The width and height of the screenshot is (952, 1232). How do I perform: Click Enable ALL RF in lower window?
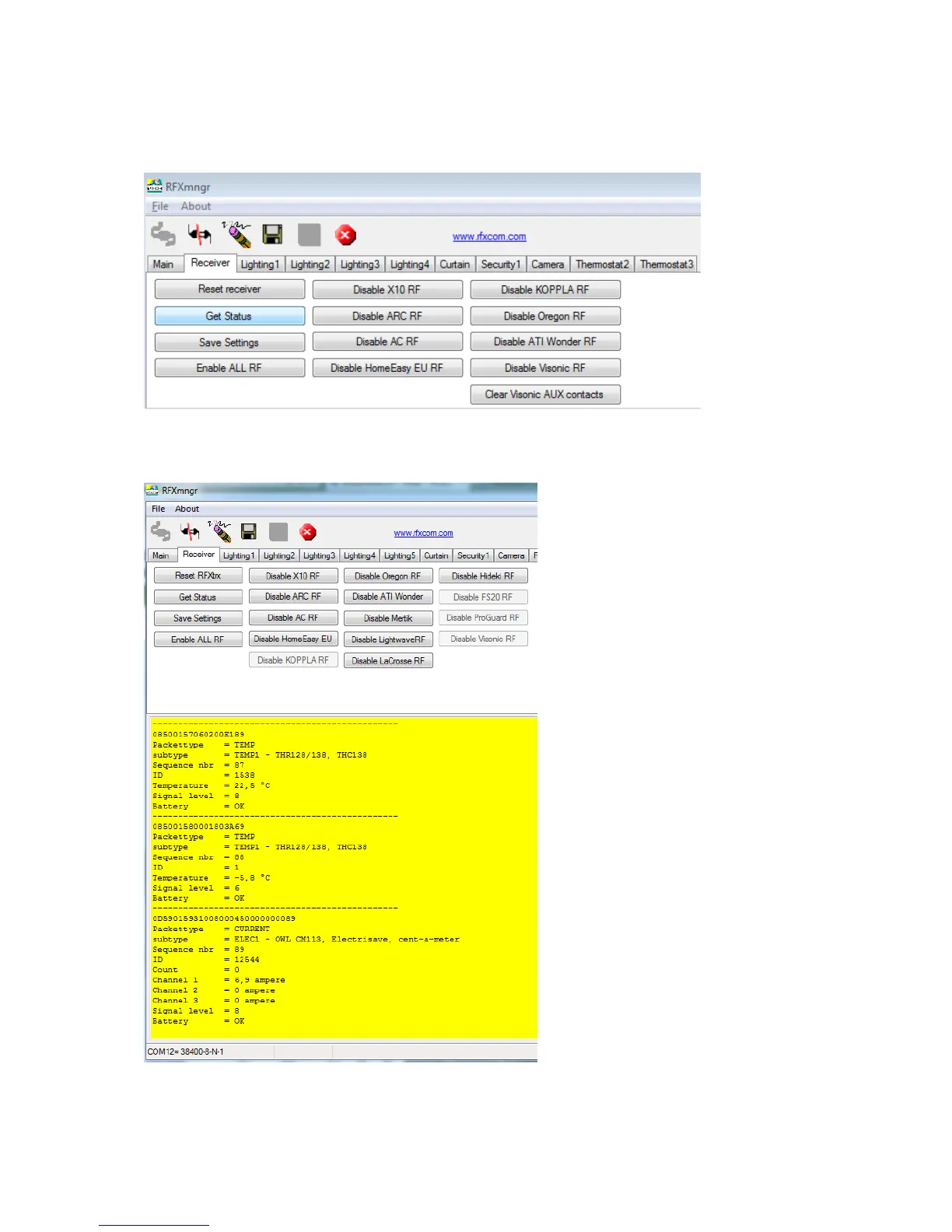198,639
